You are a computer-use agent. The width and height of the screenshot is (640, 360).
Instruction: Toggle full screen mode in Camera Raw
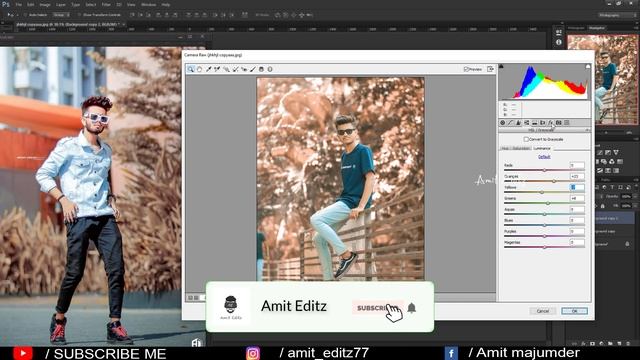coord(490,69)
